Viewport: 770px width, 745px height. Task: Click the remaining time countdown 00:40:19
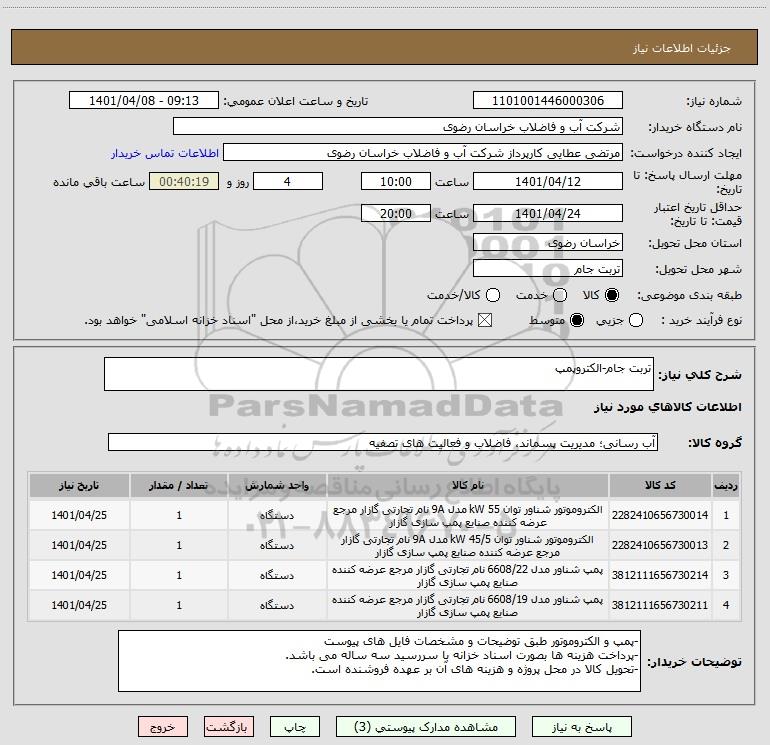[184, 181]
